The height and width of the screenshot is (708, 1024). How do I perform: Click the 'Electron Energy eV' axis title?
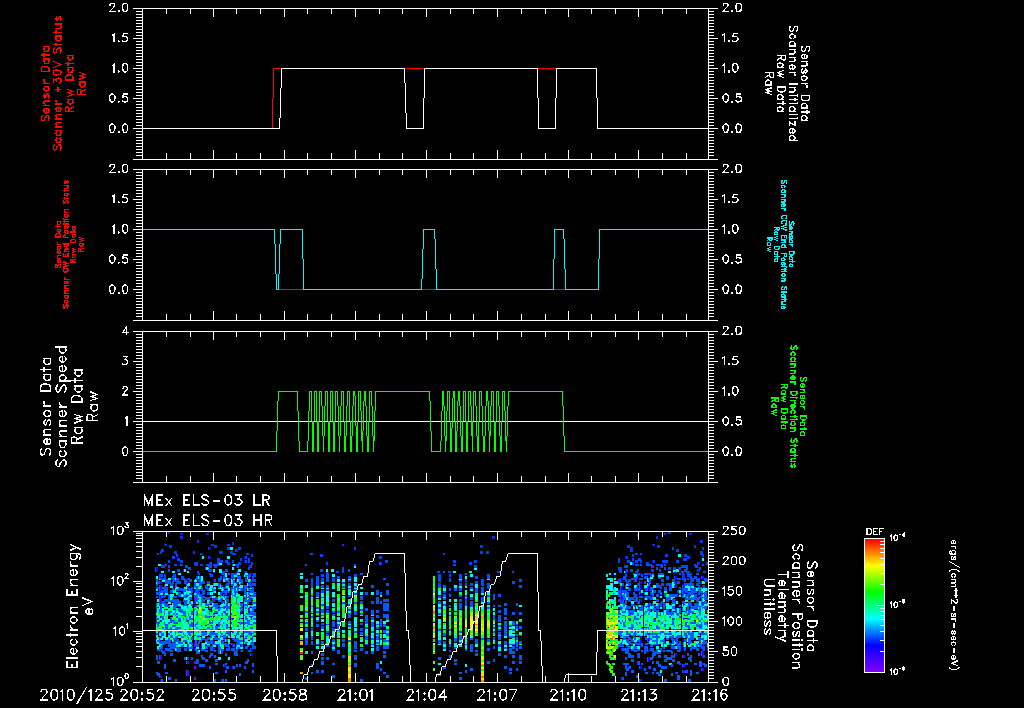pyautogui.click(x=80, y=605)
